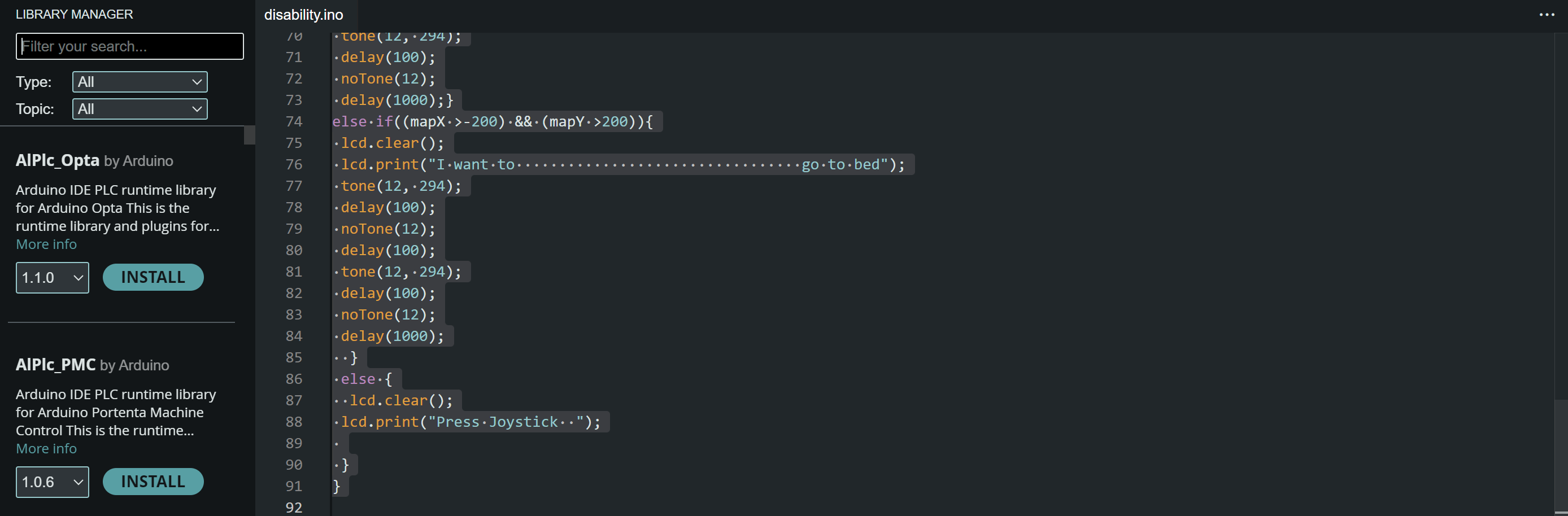The width and height of the screenshot is (1568, 516).
Task: Click the closing brace on line 85
Action: tap(354, 358)
